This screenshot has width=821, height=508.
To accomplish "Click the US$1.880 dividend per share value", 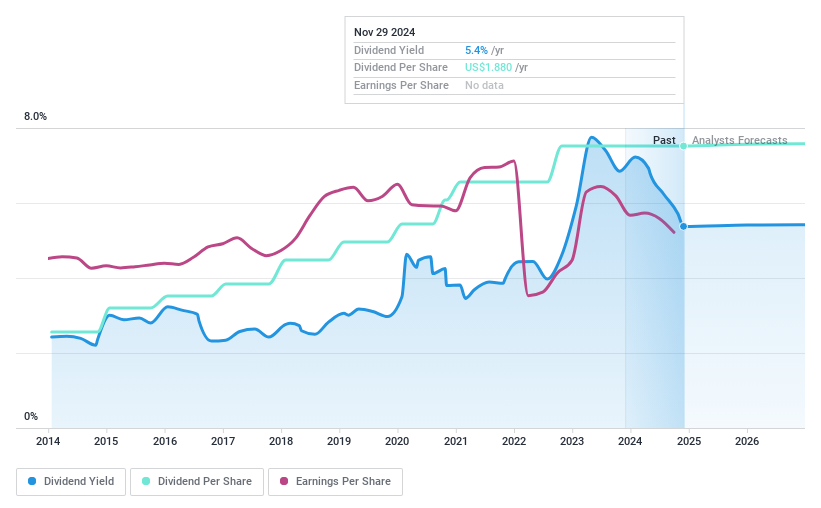I will point(487,67).
